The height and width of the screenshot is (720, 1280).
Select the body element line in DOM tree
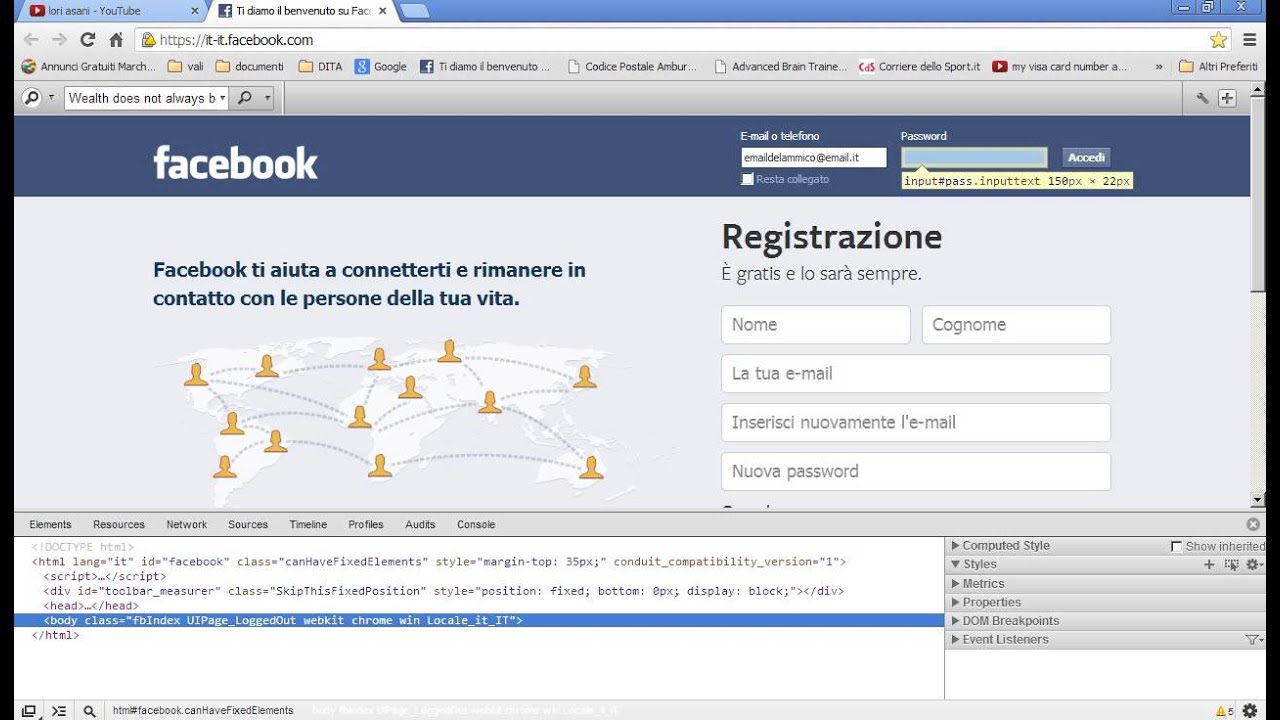(479, 620)
